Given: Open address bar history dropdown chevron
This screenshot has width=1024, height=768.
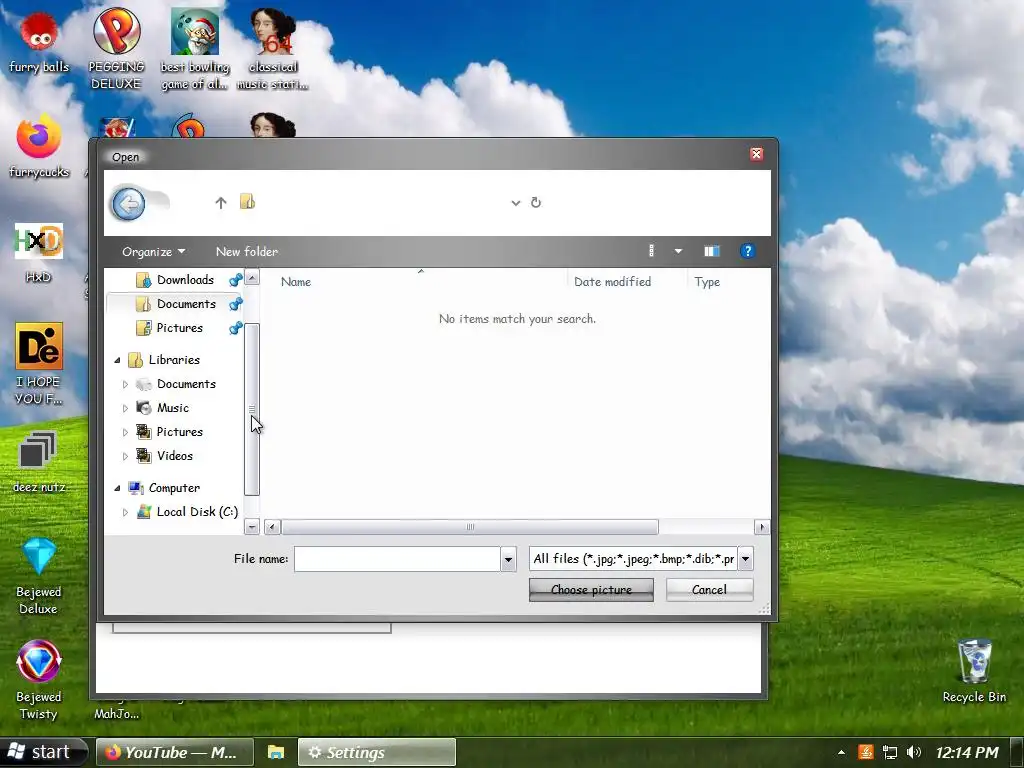Looking at the screenshot, I should pos(516,203).
